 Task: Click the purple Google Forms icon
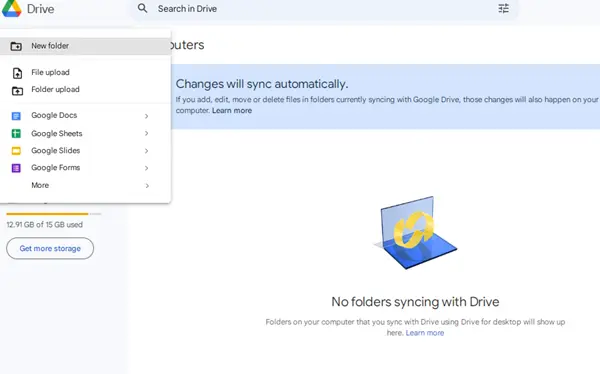(16, 168)
